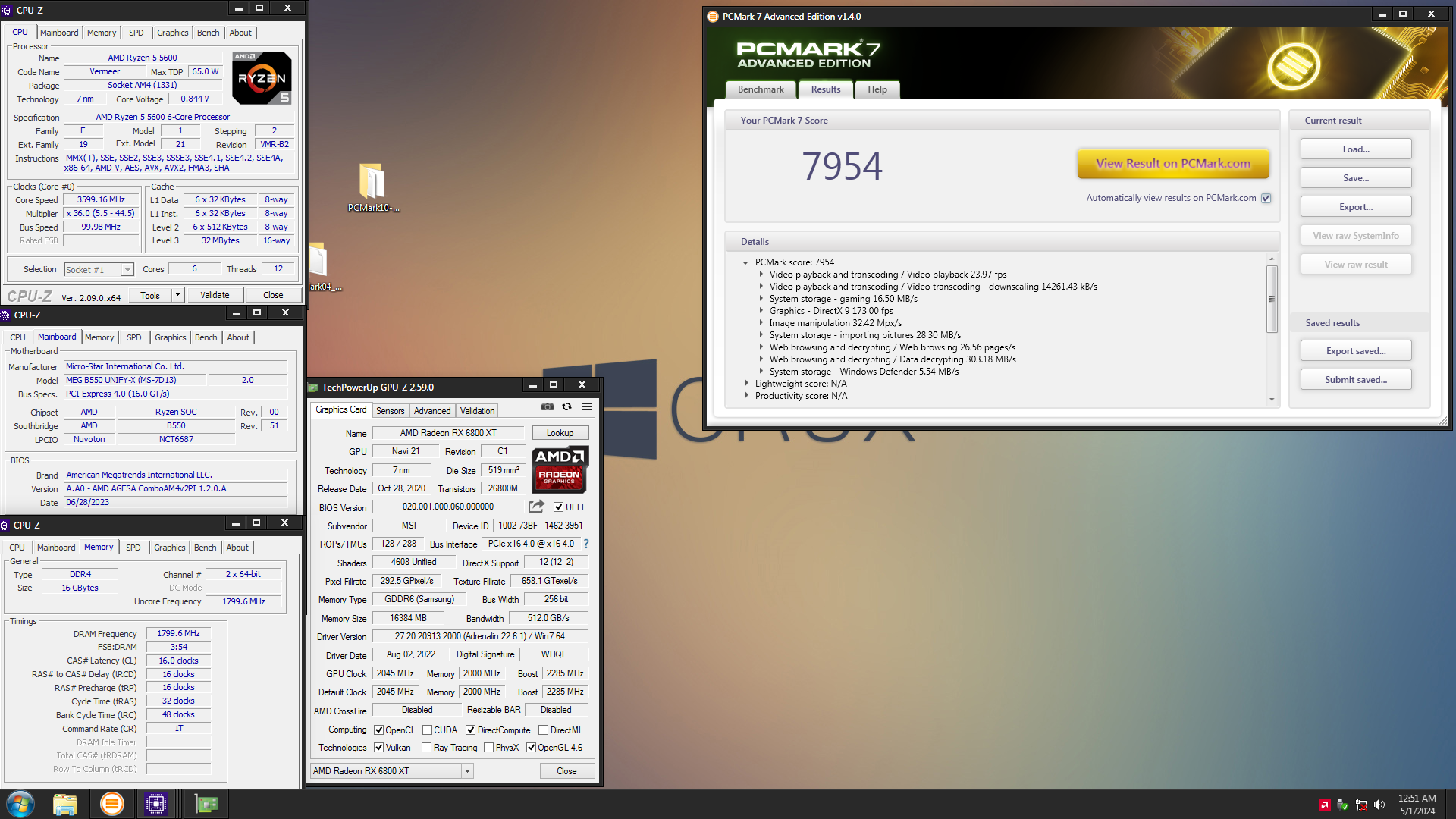Take a GPU-Z screenshot with the camera icon
Screen dimensions: 1456x819
547,406
